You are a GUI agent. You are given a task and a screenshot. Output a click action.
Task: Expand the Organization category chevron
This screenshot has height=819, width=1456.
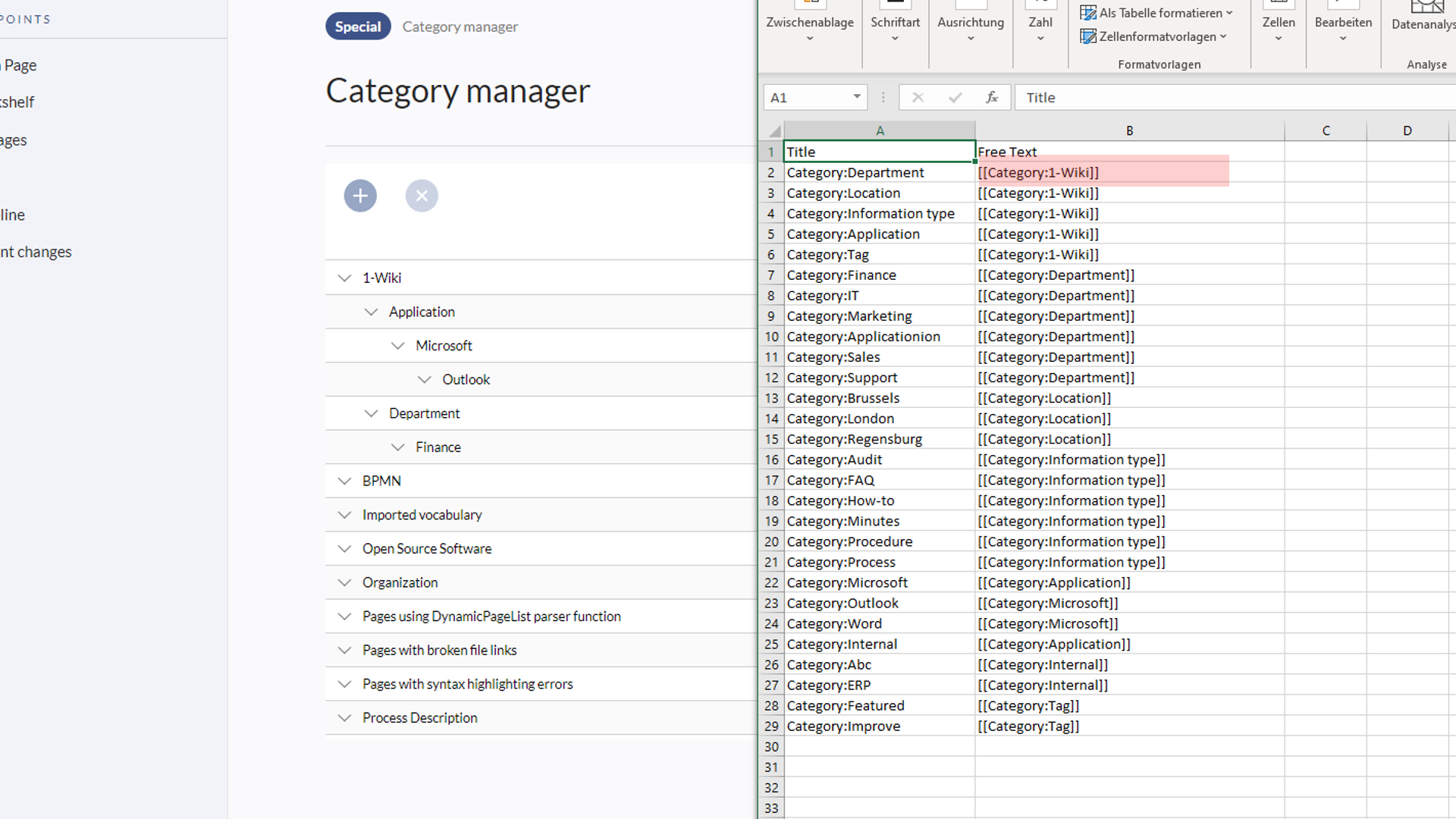click(x=344, y=582)
